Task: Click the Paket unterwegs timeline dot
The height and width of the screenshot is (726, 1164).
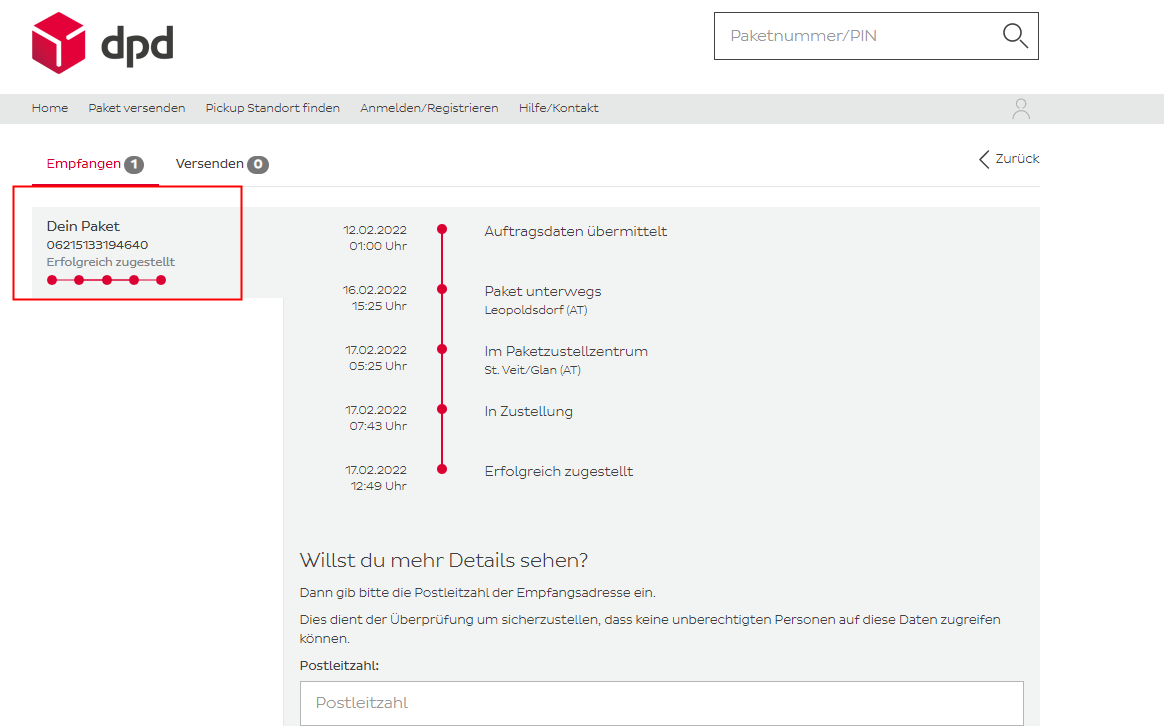Action: pyautogui.click(x=442, y=289)
